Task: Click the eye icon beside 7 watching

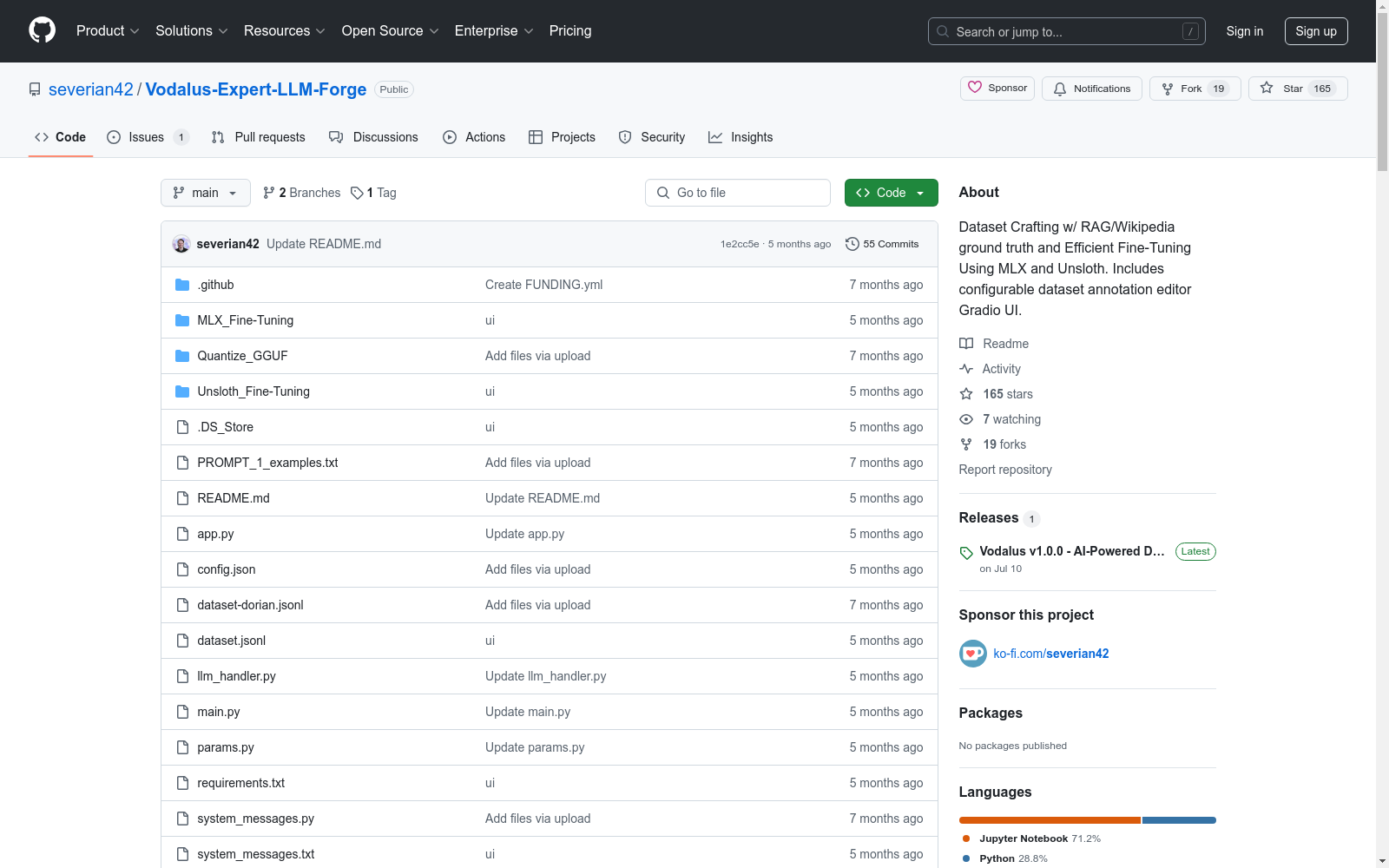Action: click(966, 419)
